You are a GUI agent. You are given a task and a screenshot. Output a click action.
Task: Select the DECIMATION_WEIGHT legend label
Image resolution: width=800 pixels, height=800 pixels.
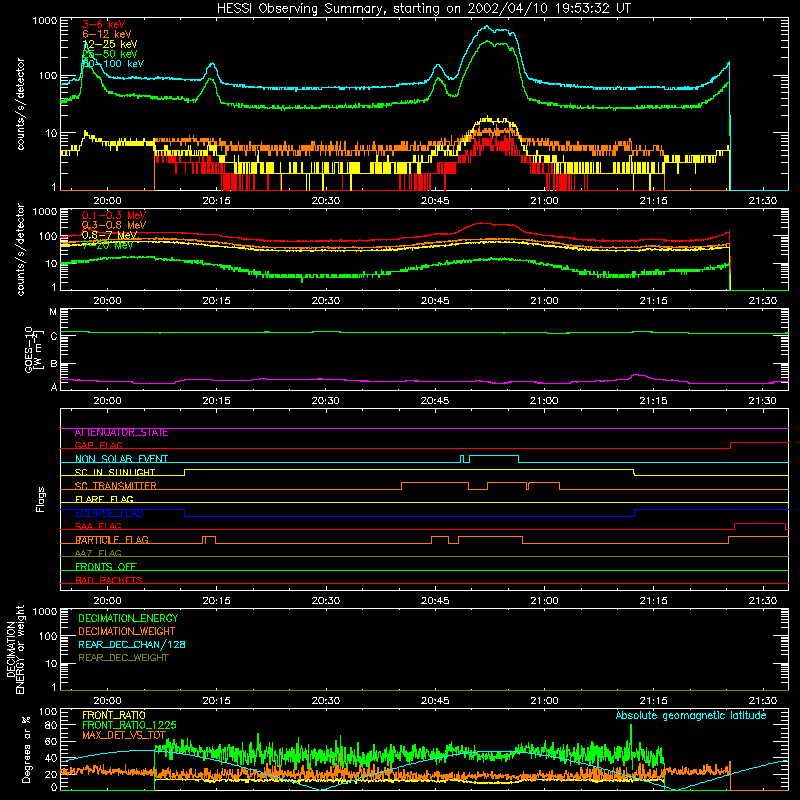tap(127, 632)
